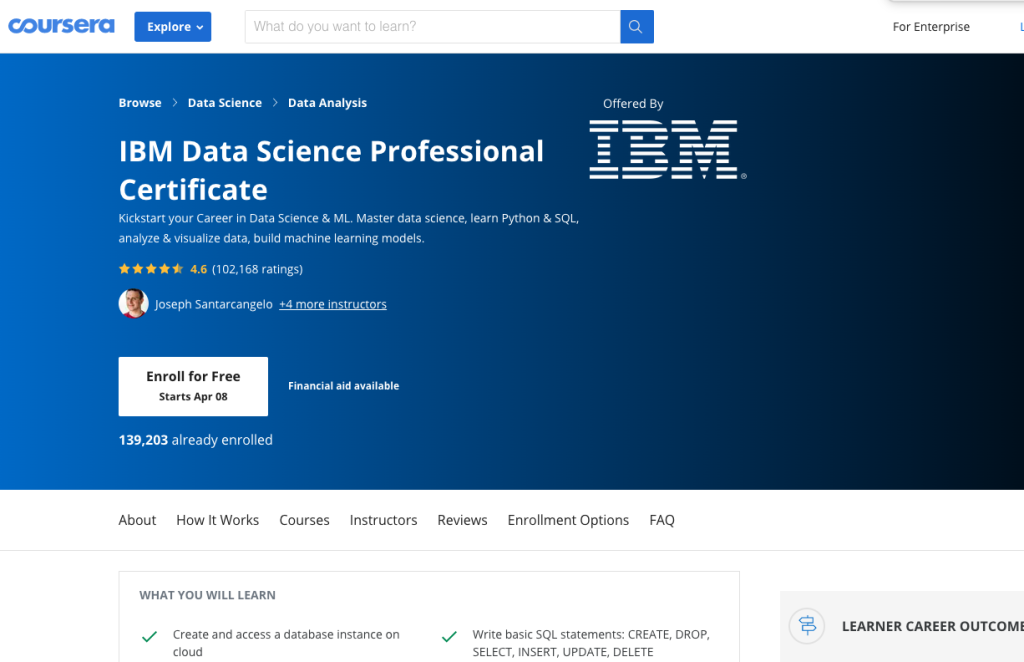
Task: Select the Enrollment Options tab
Action: (x=568, y=520)
